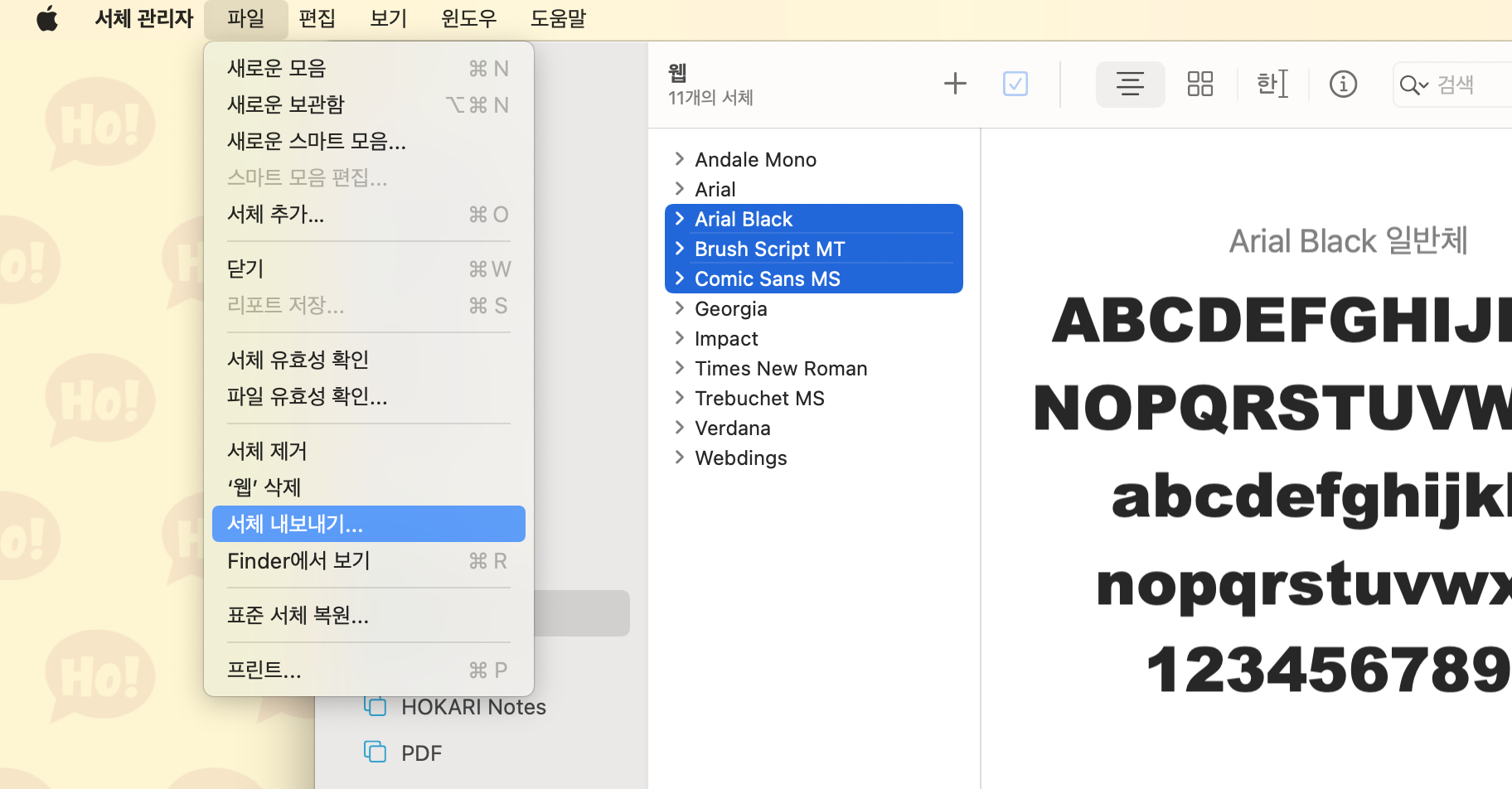Open the font info icon
The image size is (1512, 789).
coord(1343,84)
